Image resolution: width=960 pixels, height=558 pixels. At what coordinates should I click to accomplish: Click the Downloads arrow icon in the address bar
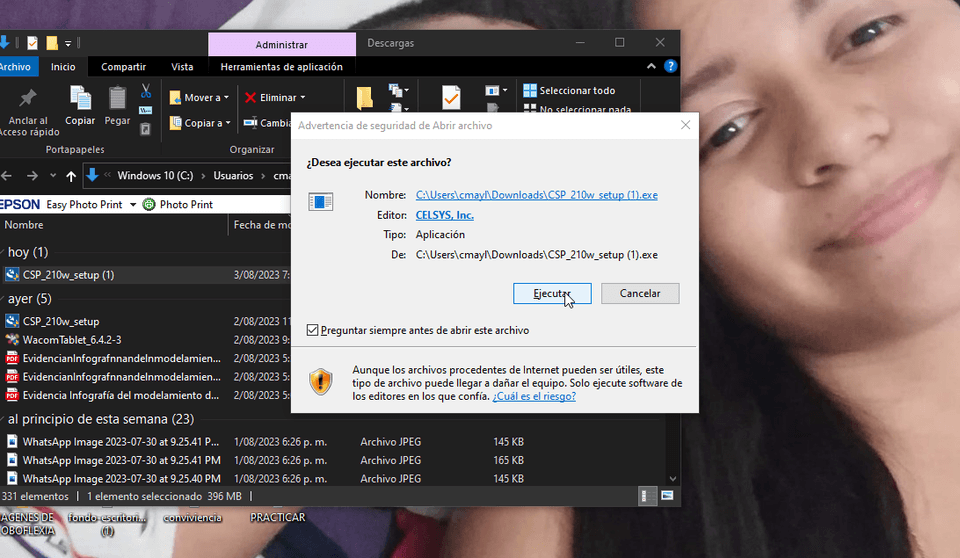[x=92, y=175]
